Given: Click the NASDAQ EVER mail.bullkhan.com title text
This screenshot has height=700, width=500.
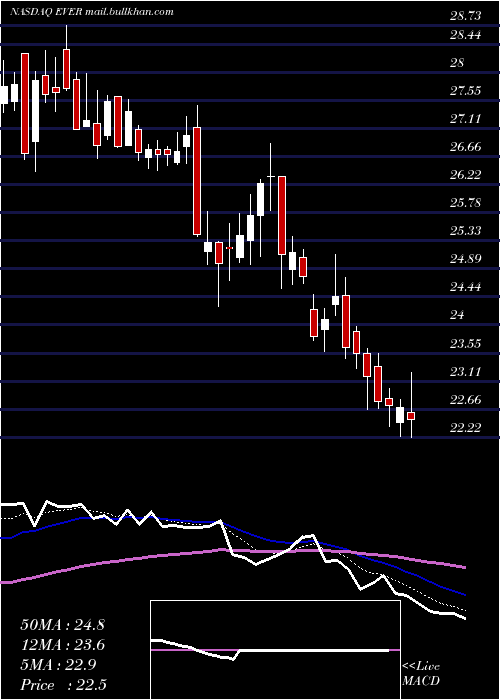Looking at the screenshot, I should pos(92,12).
